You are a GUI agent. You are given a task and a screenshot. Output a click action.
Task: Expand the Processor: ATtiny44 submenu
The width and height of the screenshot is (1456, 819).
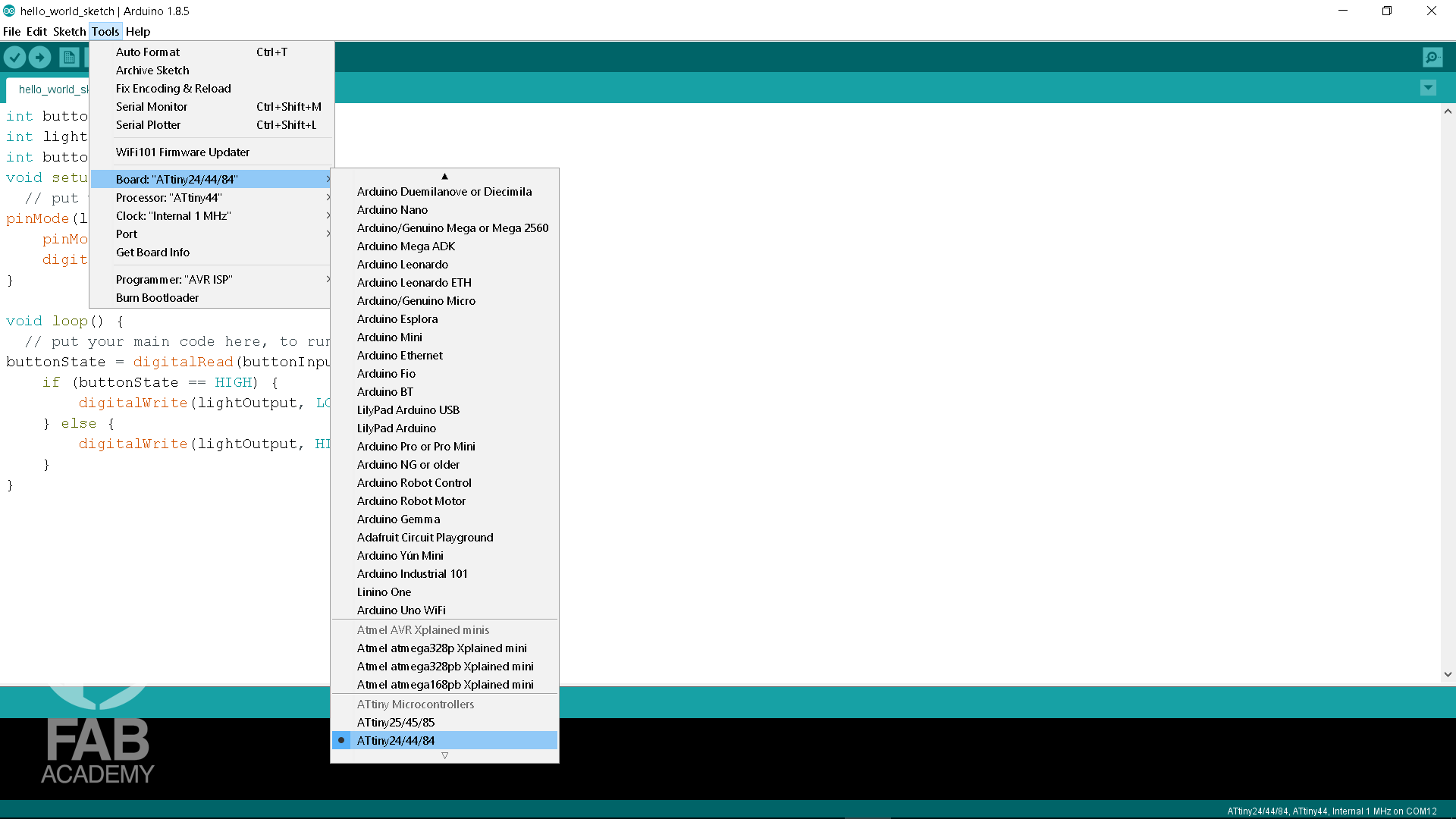(212, 198)
